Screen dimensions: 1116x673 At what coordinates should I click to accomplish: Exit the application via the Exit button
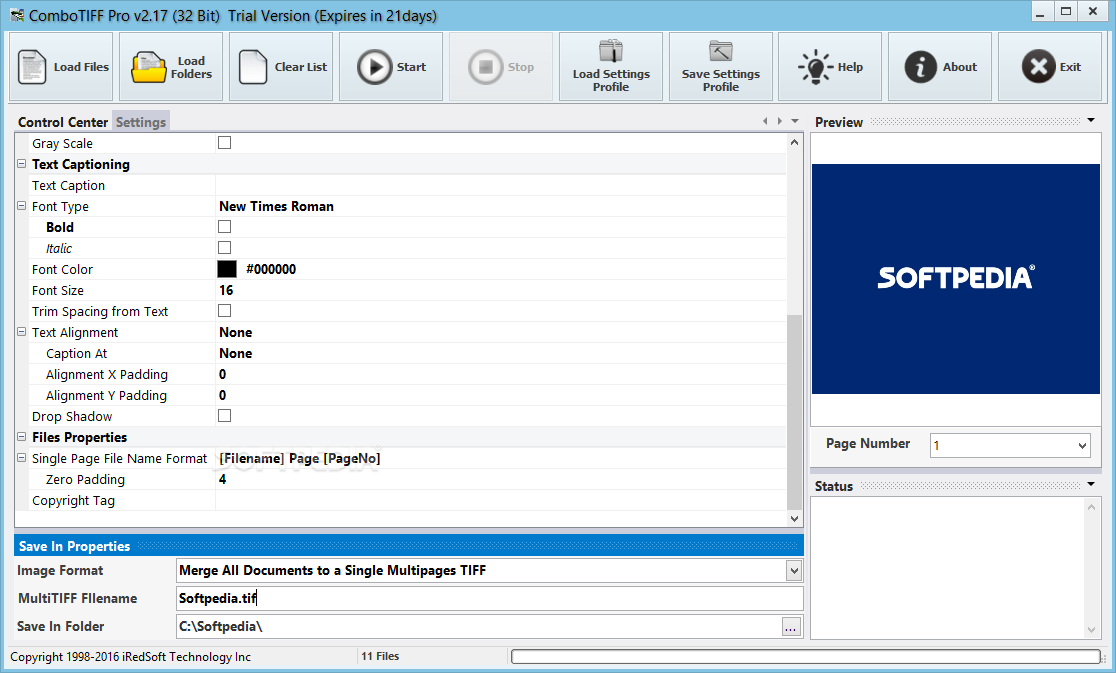coord(1050,67)
